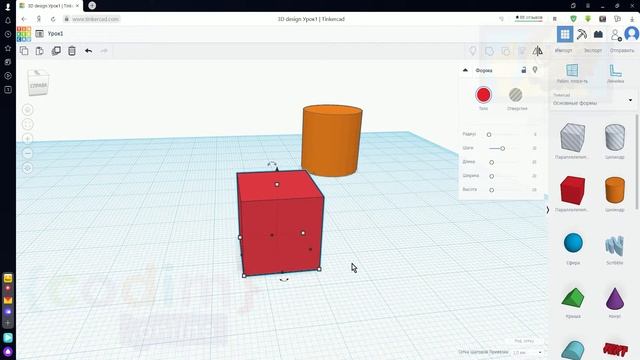Choose the red Solid color swatch
Screen dimensions: 640x360
tap(483, 95)
